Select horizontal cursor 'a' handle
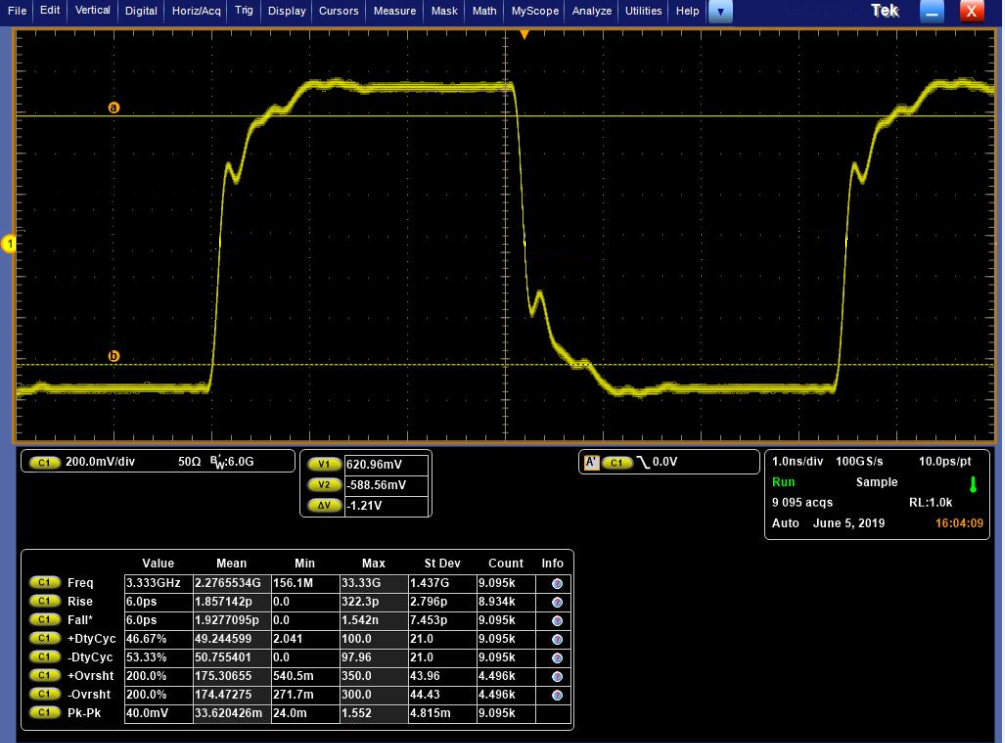Viewport: 1005px width, 743px height. (x=113, y=107)
